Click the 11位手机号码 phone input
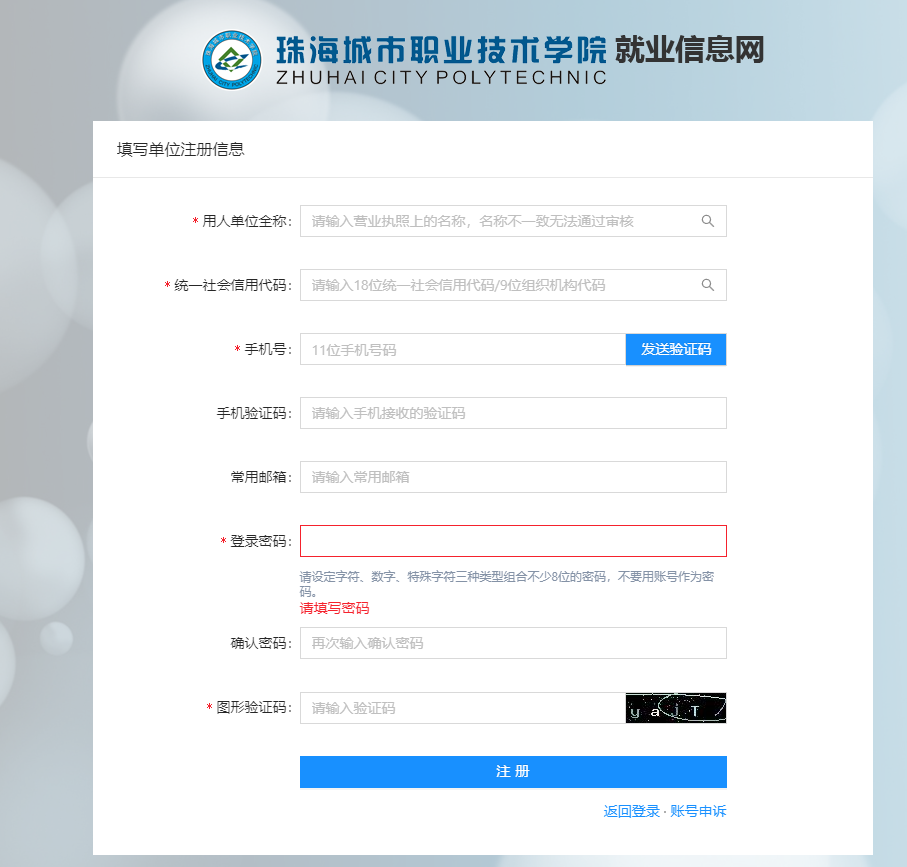This screenshot has width=907, height=867. (x=463, y=349)
